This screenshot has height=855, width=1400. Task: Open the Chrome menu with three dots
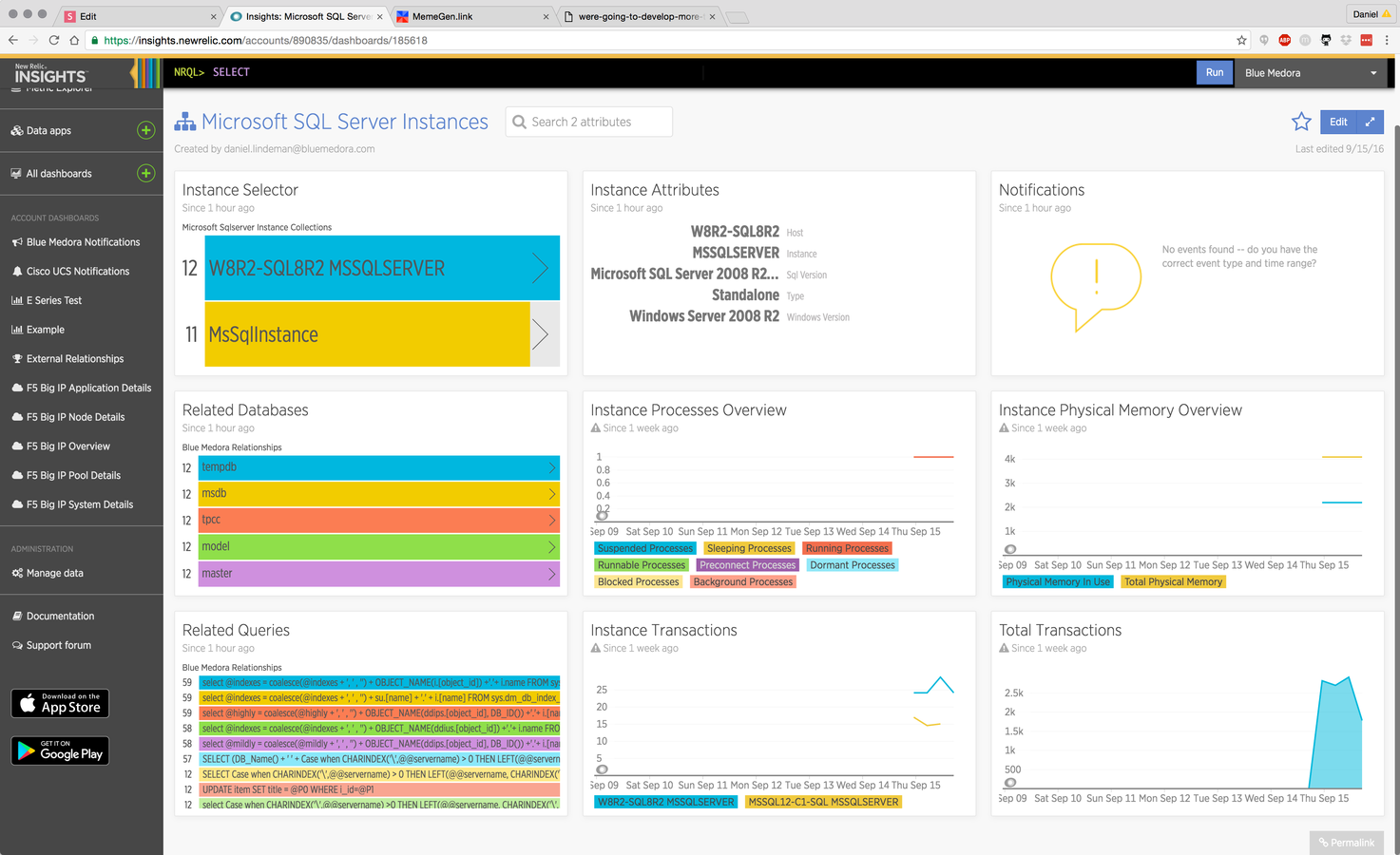[1387, 40]
